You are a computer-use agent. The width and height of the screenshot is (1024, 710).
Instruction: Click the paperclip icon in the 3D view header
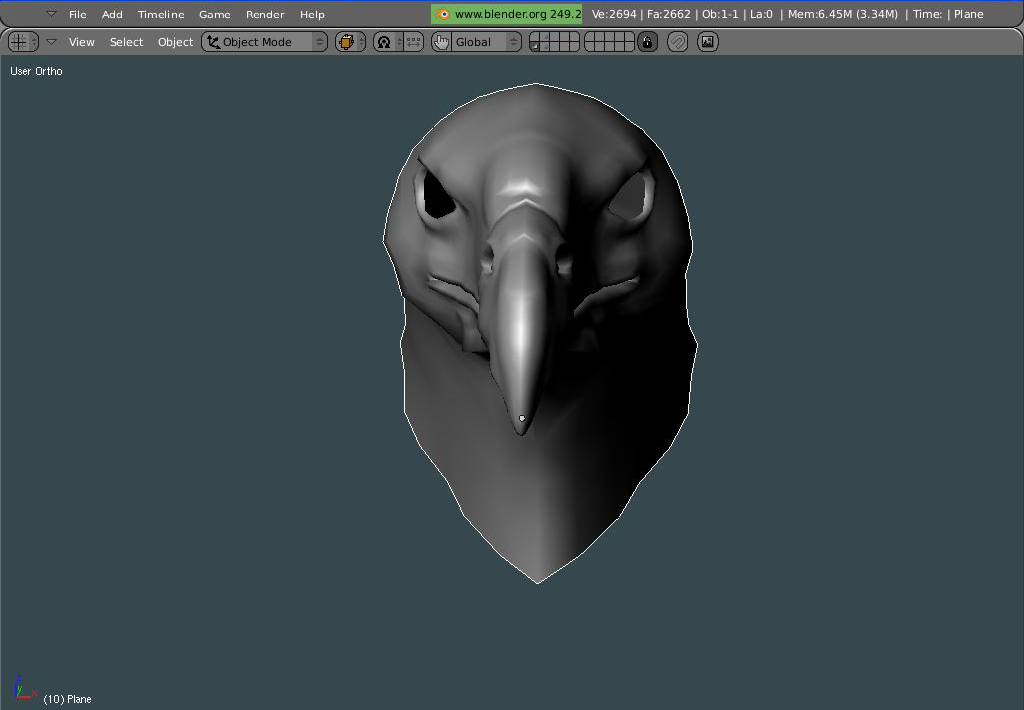tap(678, 42)
